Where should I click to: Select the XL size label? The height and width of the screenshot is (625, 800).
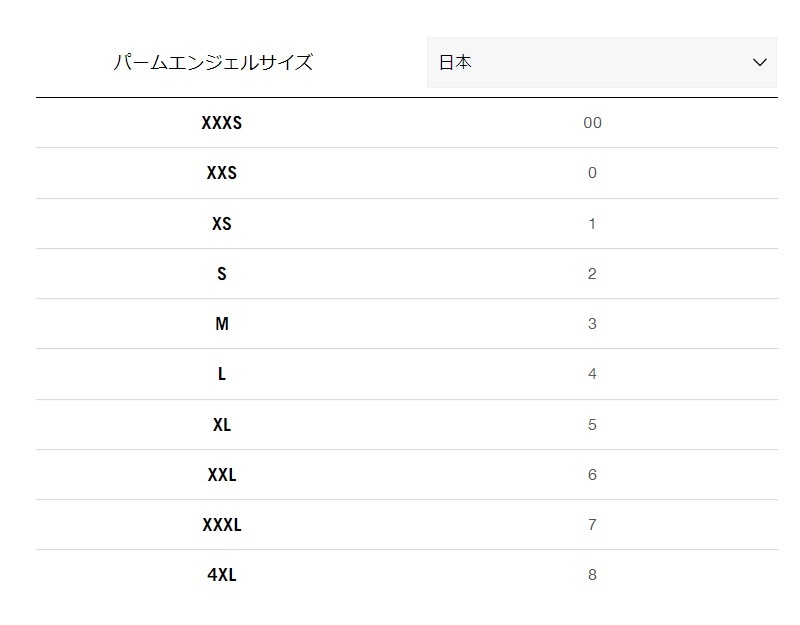(x=221, y=424)
